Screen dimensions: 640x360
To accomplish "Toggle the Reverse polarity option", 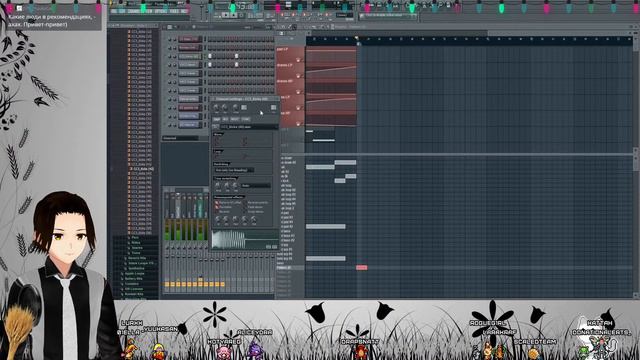I will (256, 202).
